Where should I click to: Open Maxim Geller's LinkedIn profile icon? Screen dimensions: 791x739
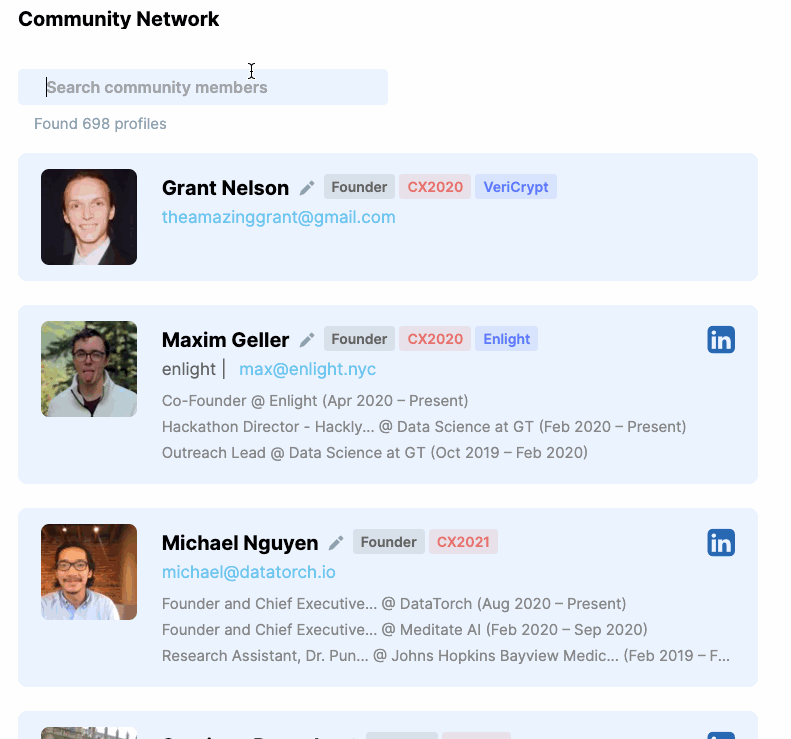point(721,339)
